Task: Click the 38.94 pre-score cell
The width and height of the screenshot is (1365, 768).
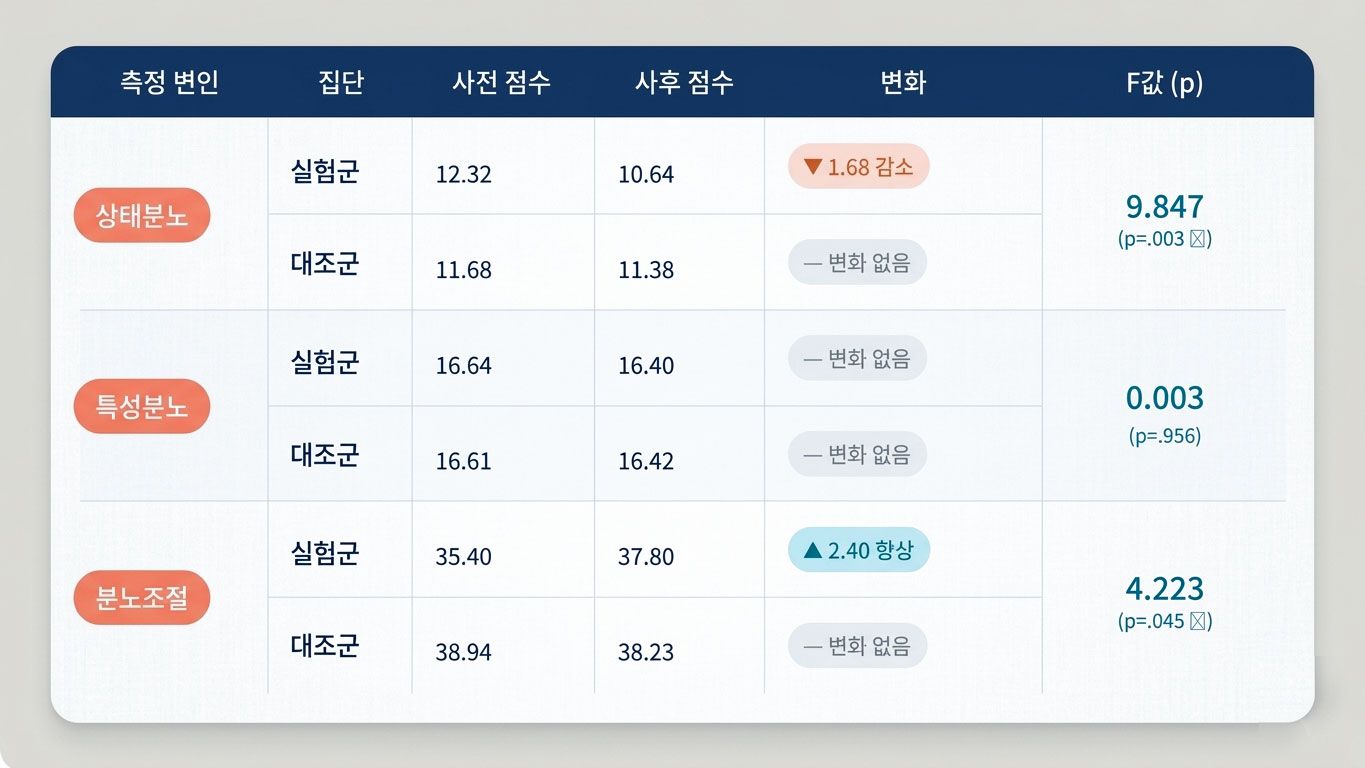Action: tap(464, 653)
